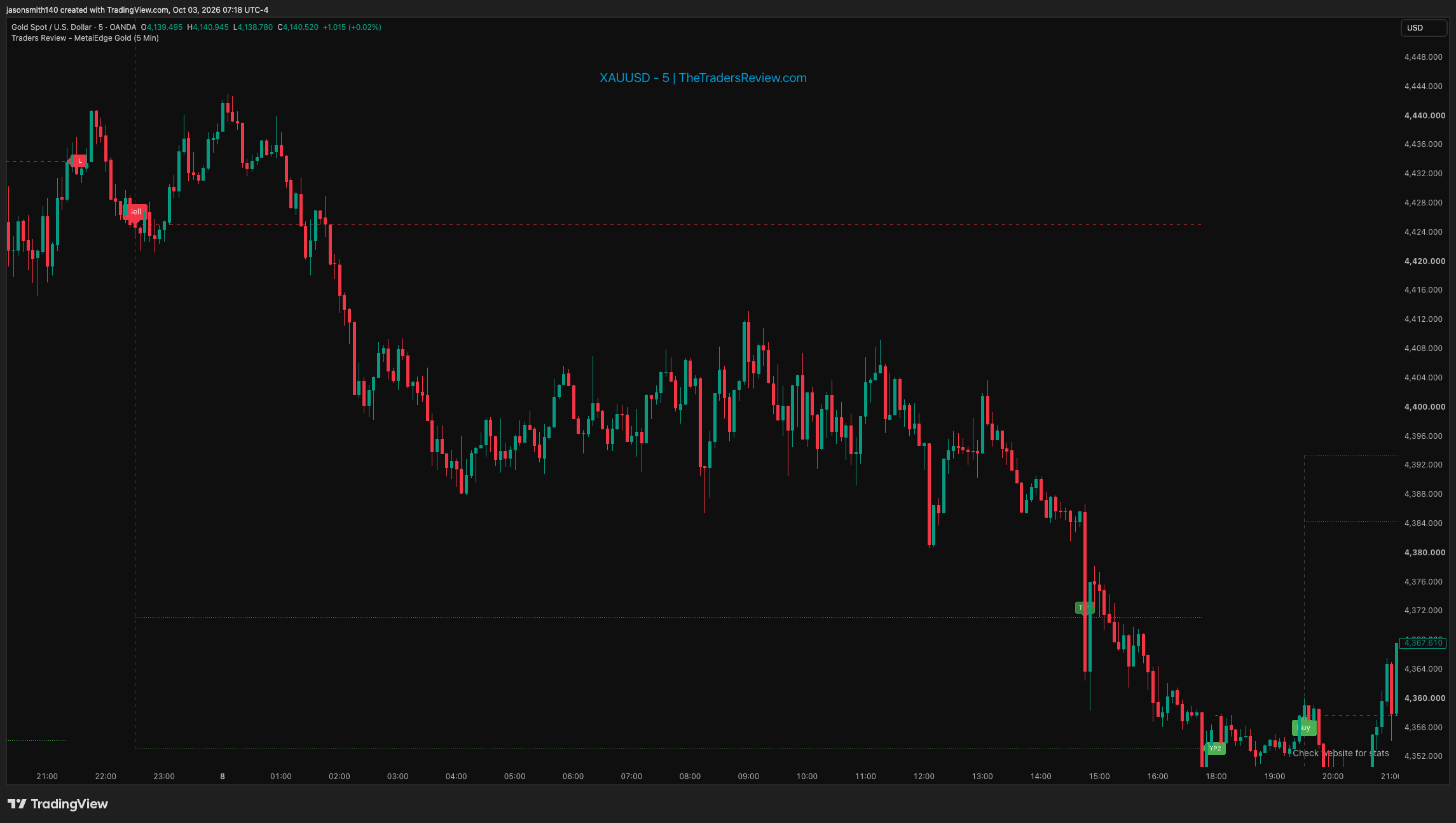Click the green TP2 marker label

[x=1215, y=749]
